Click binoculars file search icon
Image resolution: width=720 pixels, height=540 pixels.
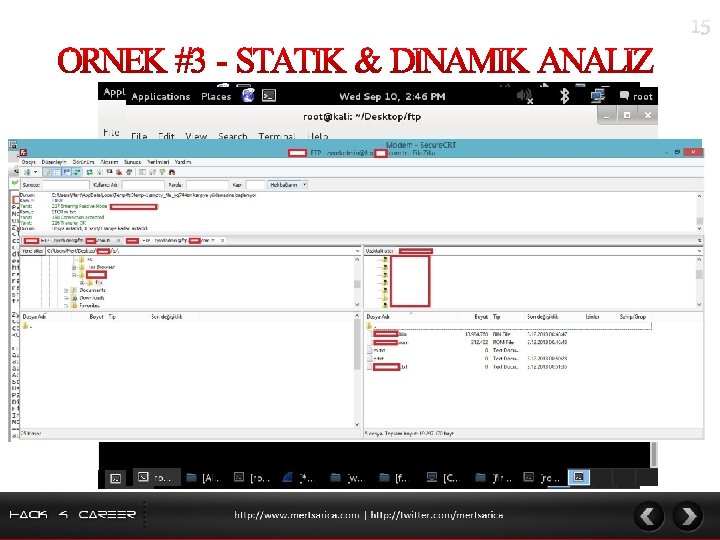pyautogui.click(x=172, y=172)
